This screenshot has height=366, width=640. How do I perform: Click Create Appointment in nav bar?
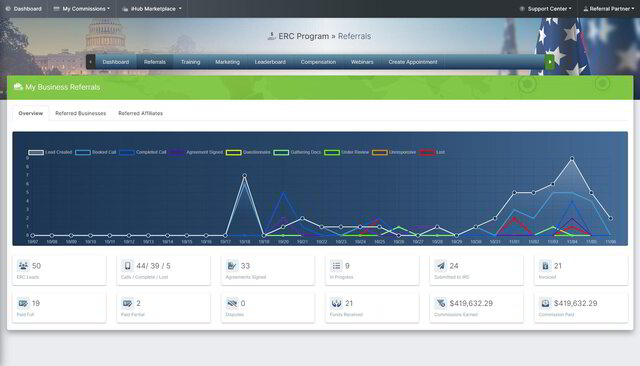tap(413, 62)
